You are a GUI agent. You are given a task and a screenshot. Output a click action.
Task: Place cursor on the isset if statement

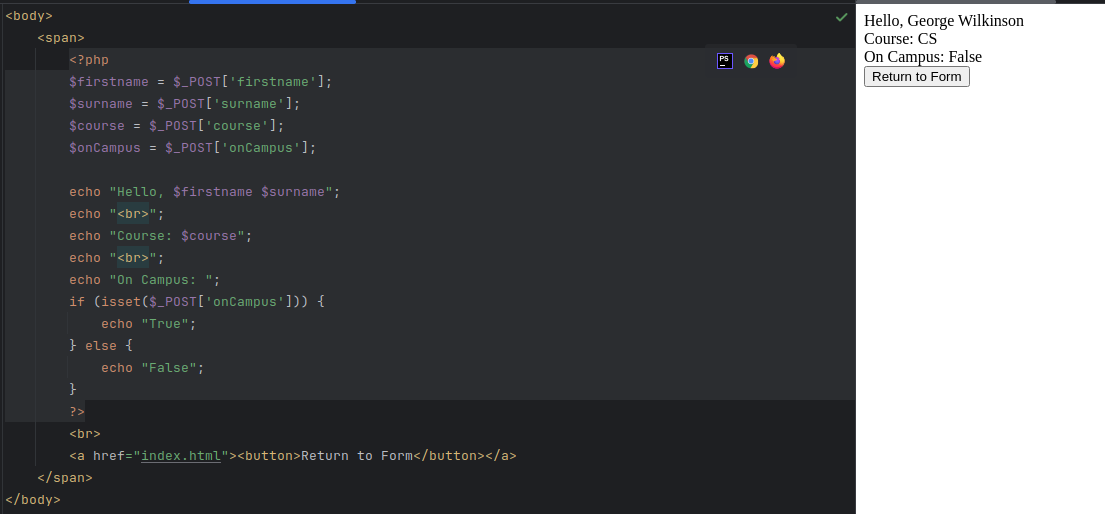196,302
